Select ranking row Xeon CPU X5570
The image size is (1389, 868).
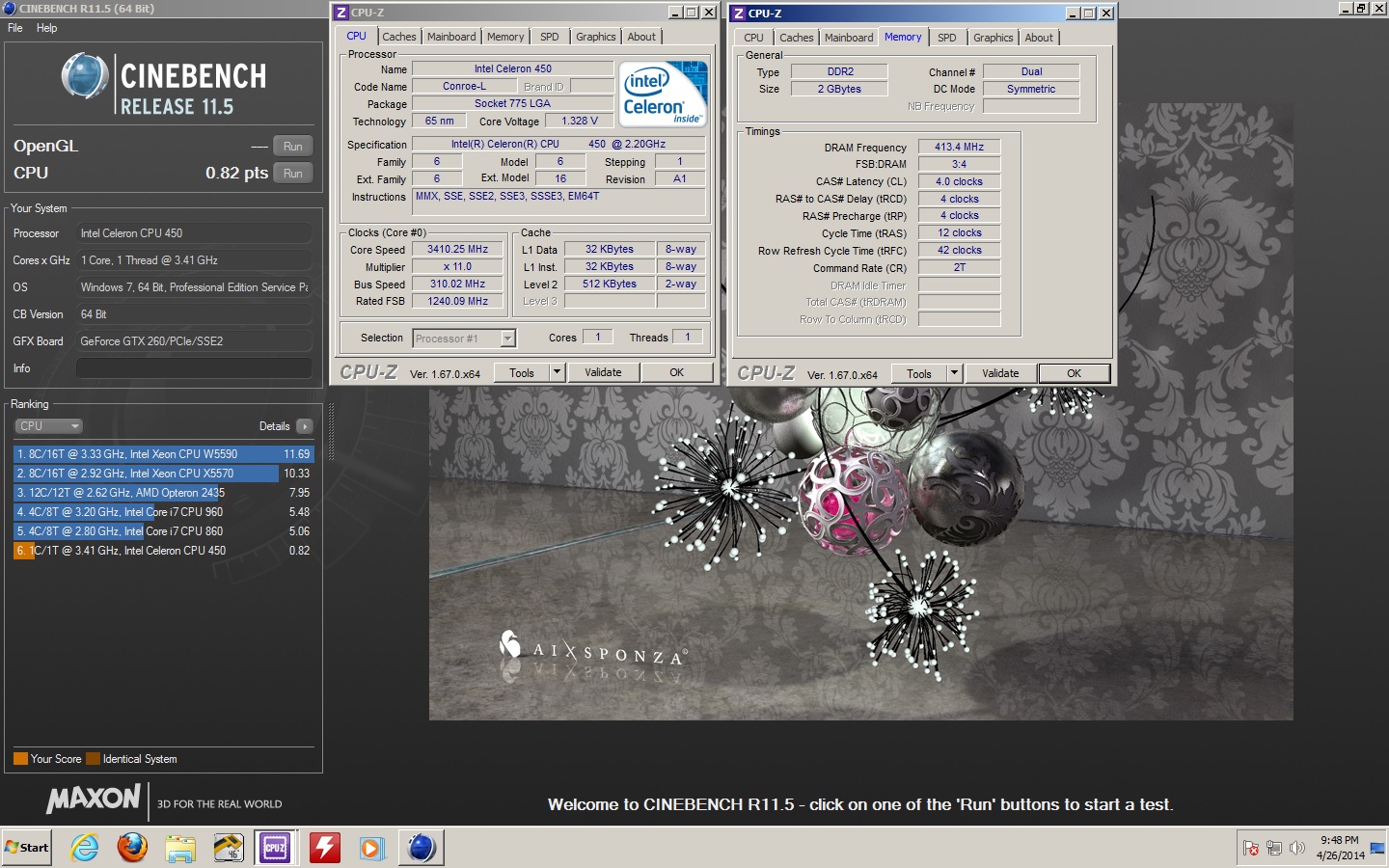tap(164, 474)
